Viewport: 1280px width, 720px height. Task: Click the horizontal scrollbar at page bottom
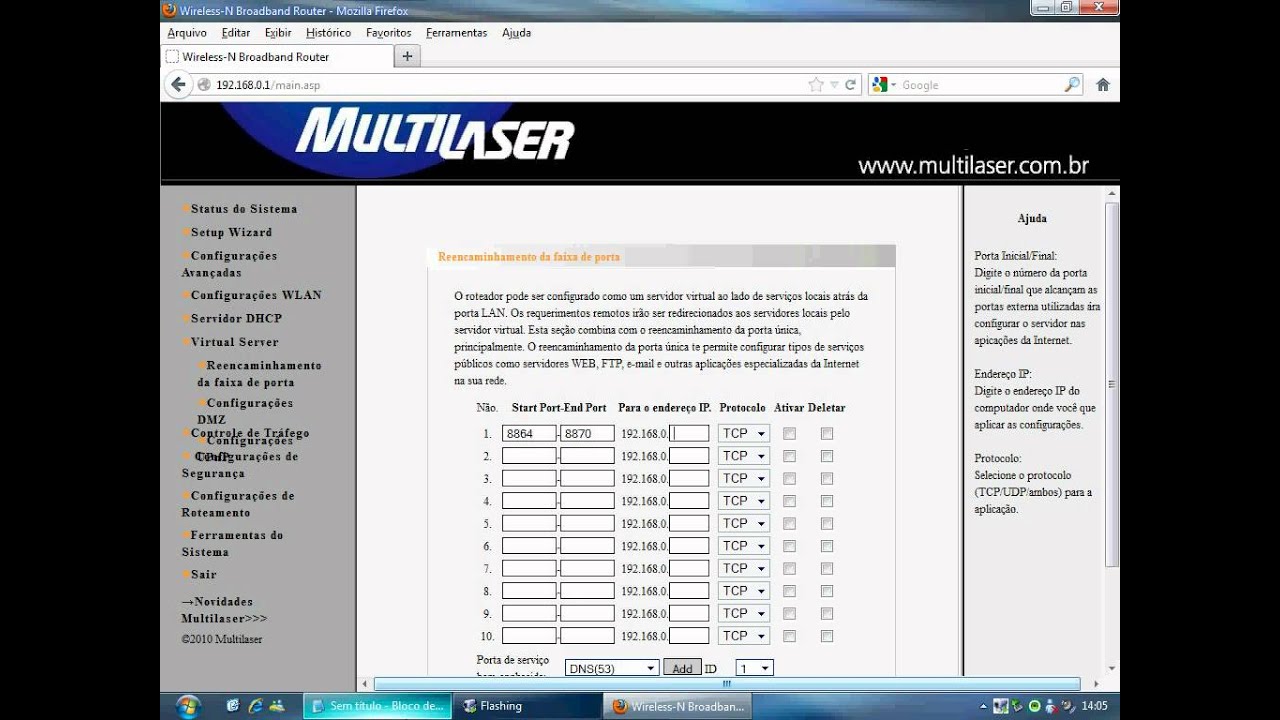727,684
